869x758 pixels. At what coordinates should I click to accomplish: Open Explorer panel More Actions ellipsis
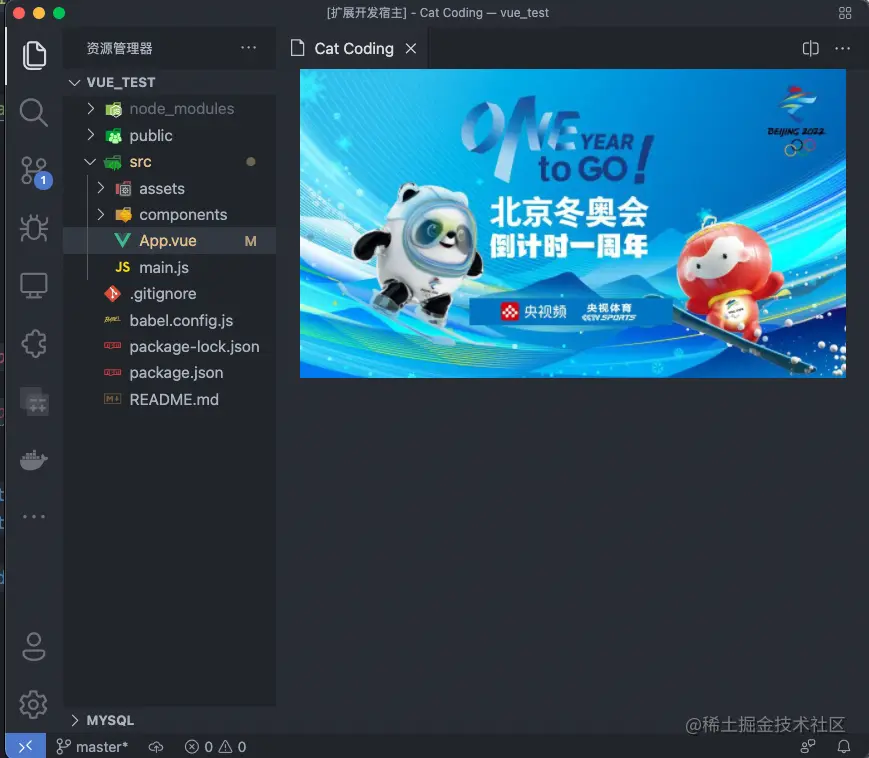248,48
